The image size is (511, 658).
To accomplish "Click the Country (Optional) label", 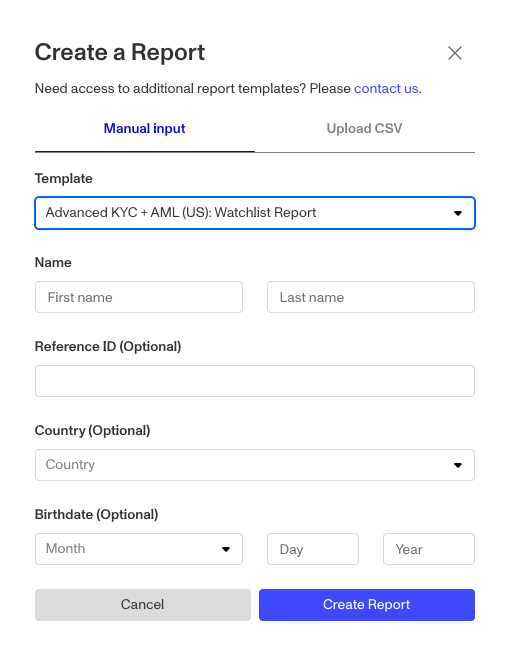I will tap(92, 431).
